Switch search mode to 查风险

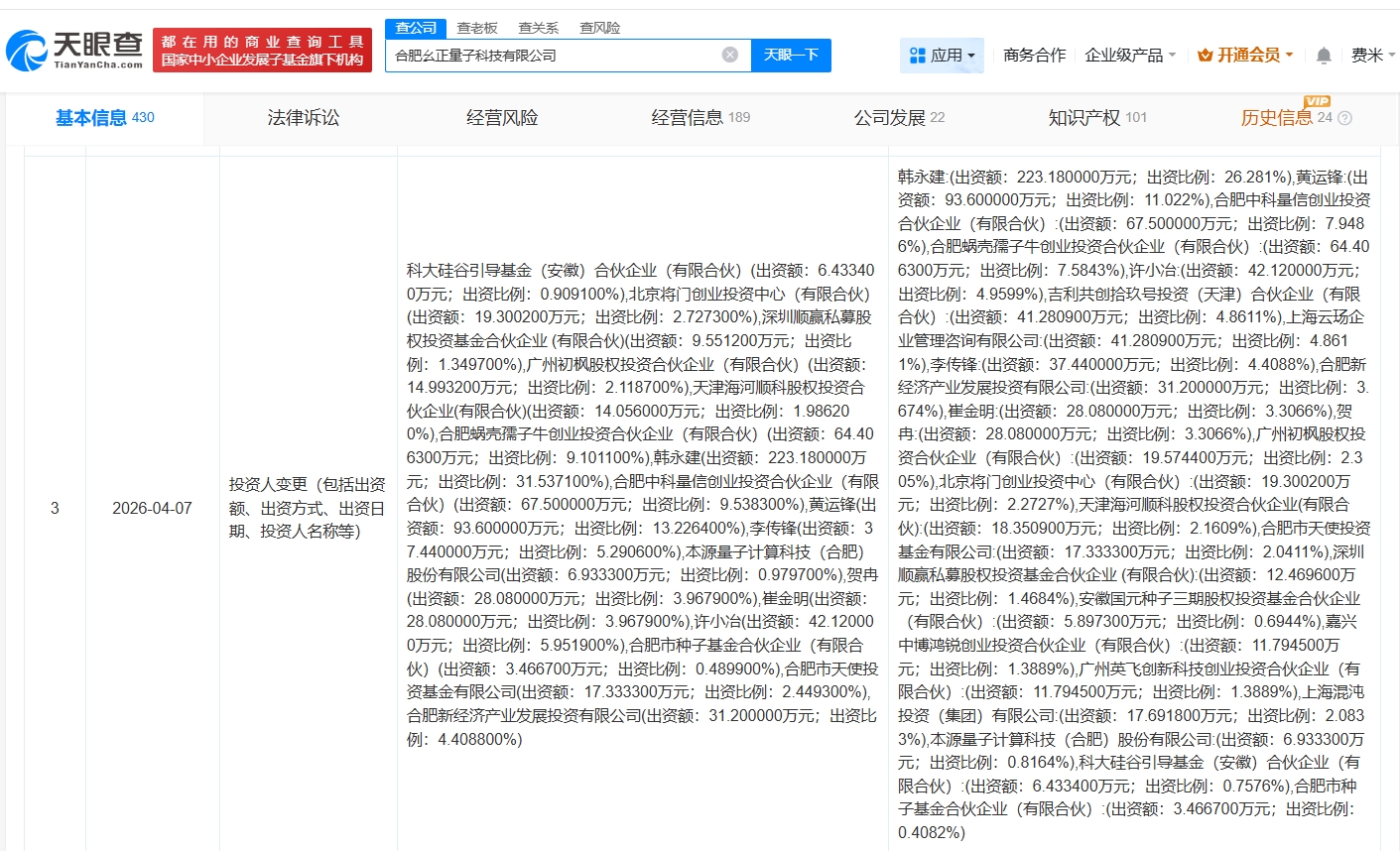(600, 28)
